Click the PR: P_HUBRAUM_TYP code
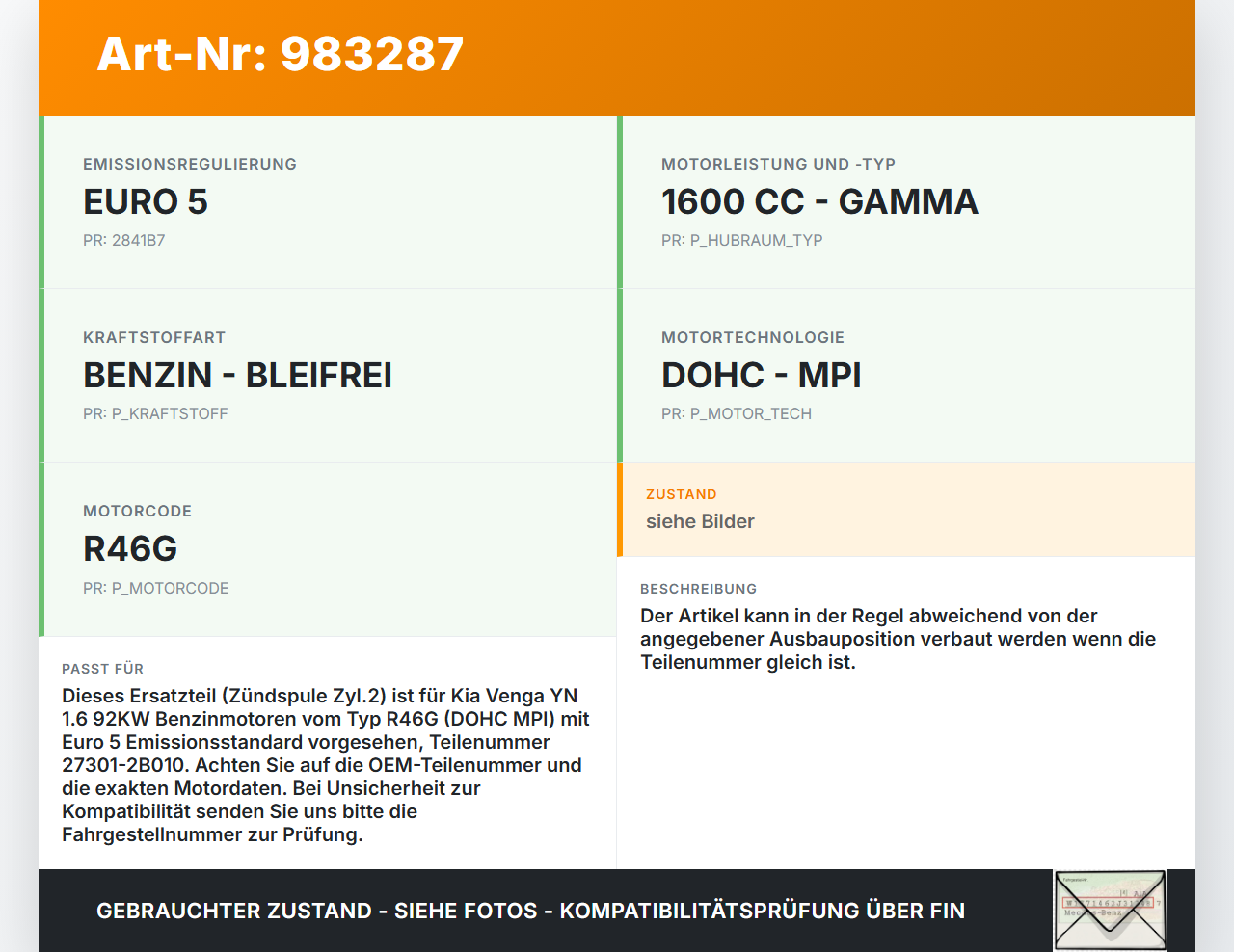This screenshot has height=952, width=1234. coord(741,240)
